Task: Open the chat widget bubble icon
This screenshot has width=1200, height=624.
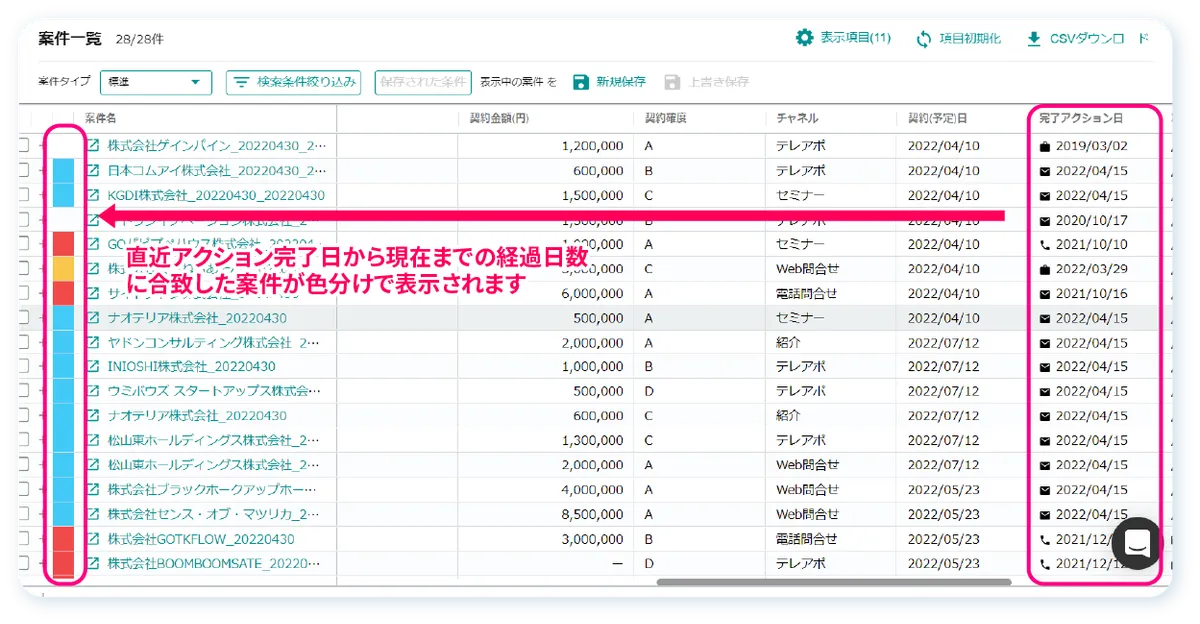Action: tap(1136, 543)
